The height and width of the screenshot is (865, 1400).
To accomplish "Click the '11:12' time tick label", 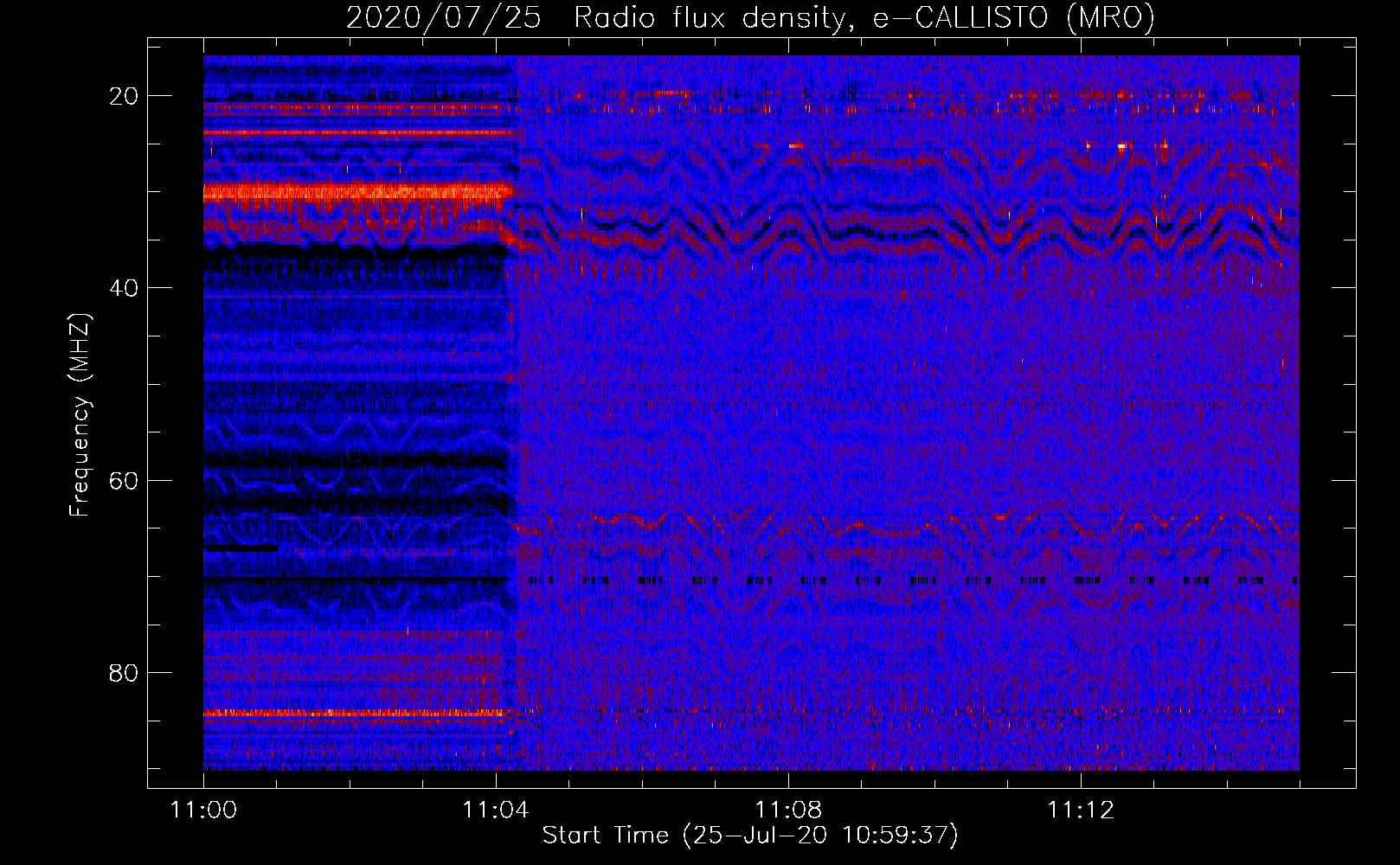I will [1081, 811].
